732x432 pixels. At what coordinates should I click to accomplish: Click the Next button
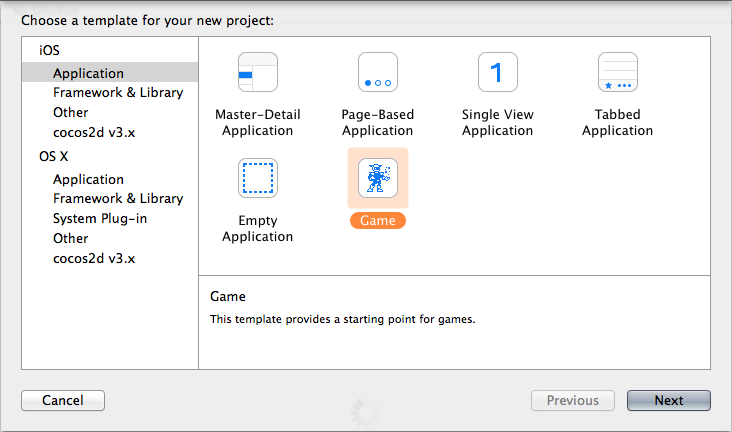pos(669,400)
